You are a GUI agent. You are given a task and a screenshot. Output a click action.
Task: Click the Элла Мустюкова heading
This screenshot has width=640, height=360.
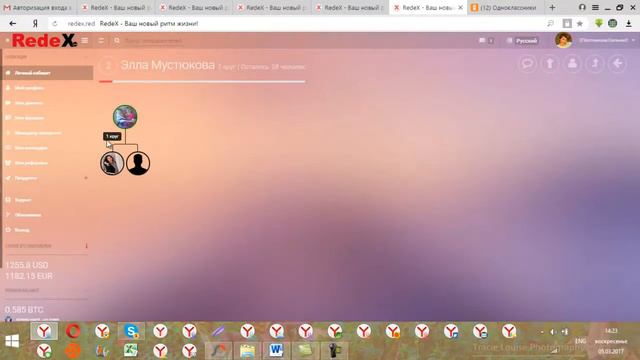(167, 65)
